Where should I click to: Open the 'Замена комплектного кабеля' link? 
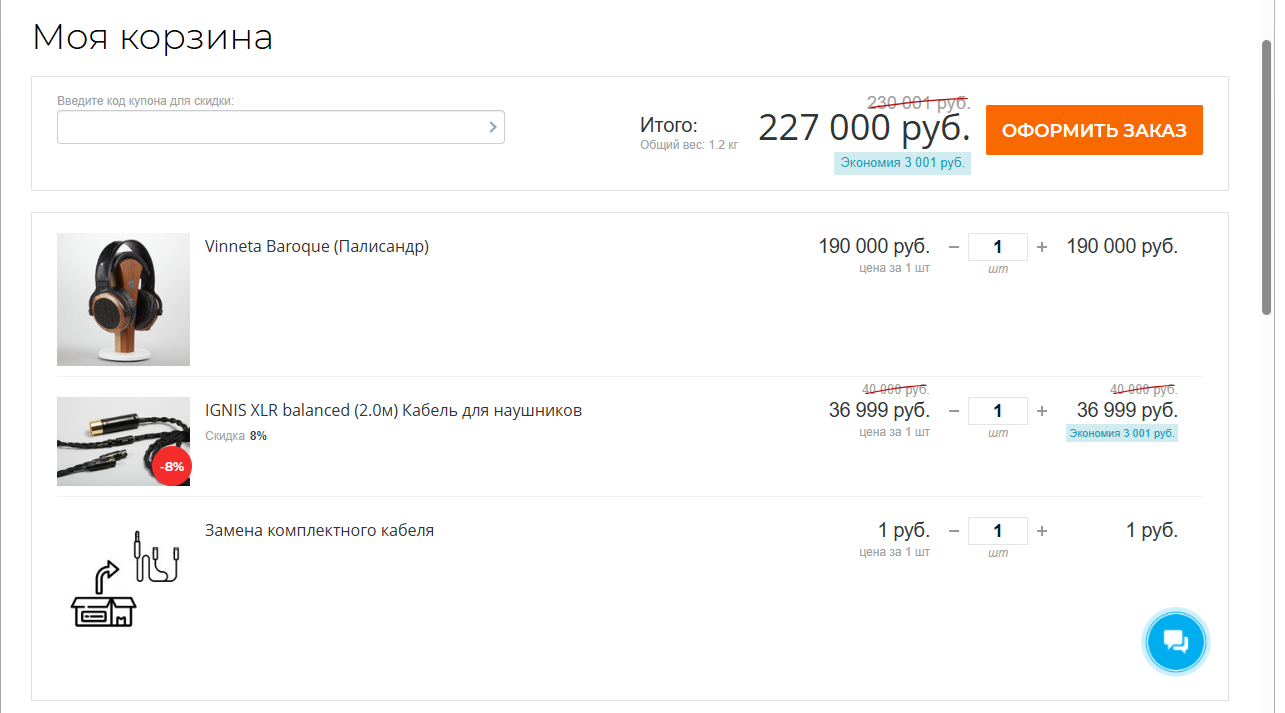pos(319,530)
